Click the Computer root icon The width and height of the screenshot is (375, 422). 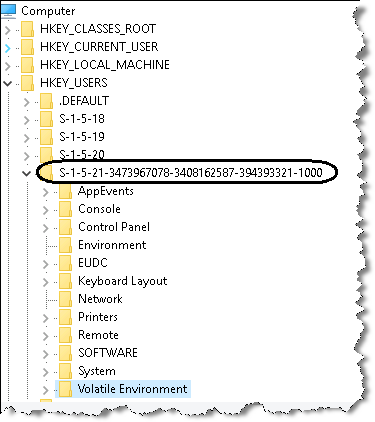[8, 11]
